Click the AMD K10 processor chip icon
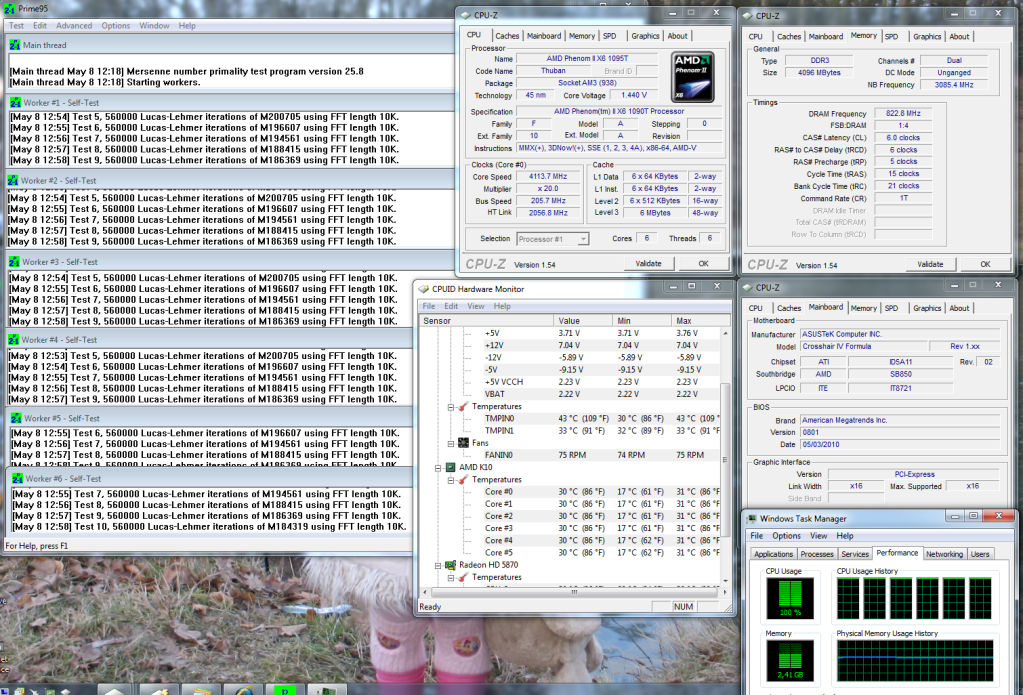The height and width of the screenshot is (695, 1023). coord(450,467)
